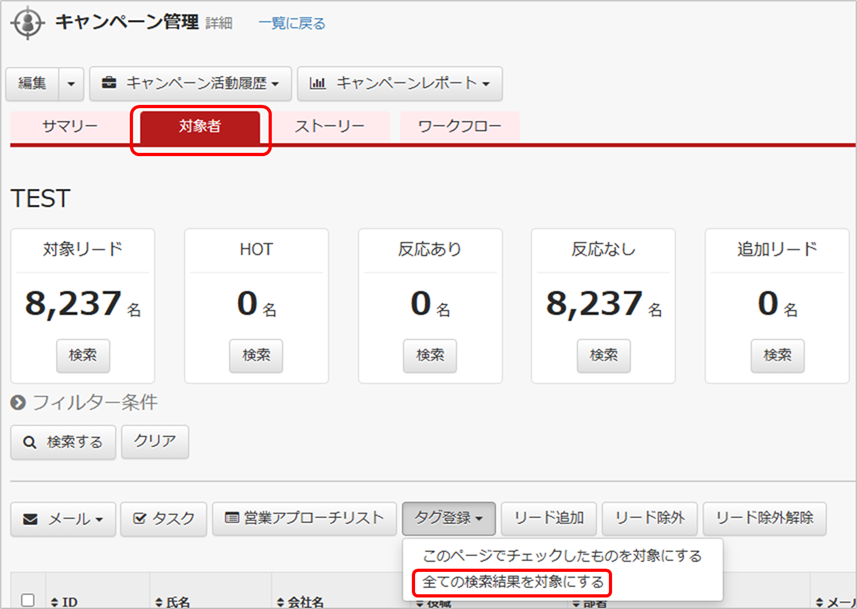
Task: Click the checkmark icon on タスク button
Action: pyautogui.click(x=140, y=519)
